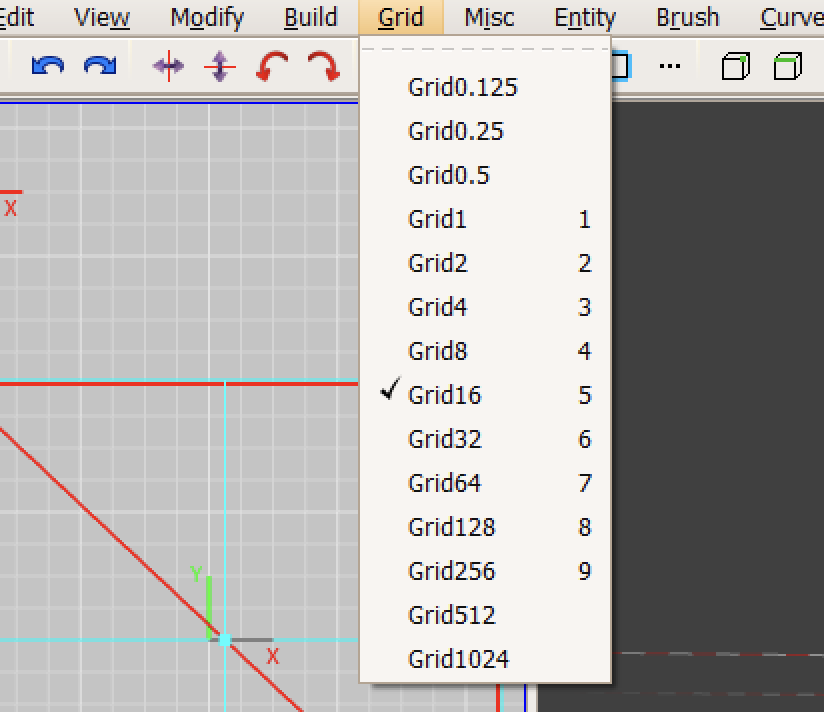Set grid size to Grid0.25

click(485, 131)
